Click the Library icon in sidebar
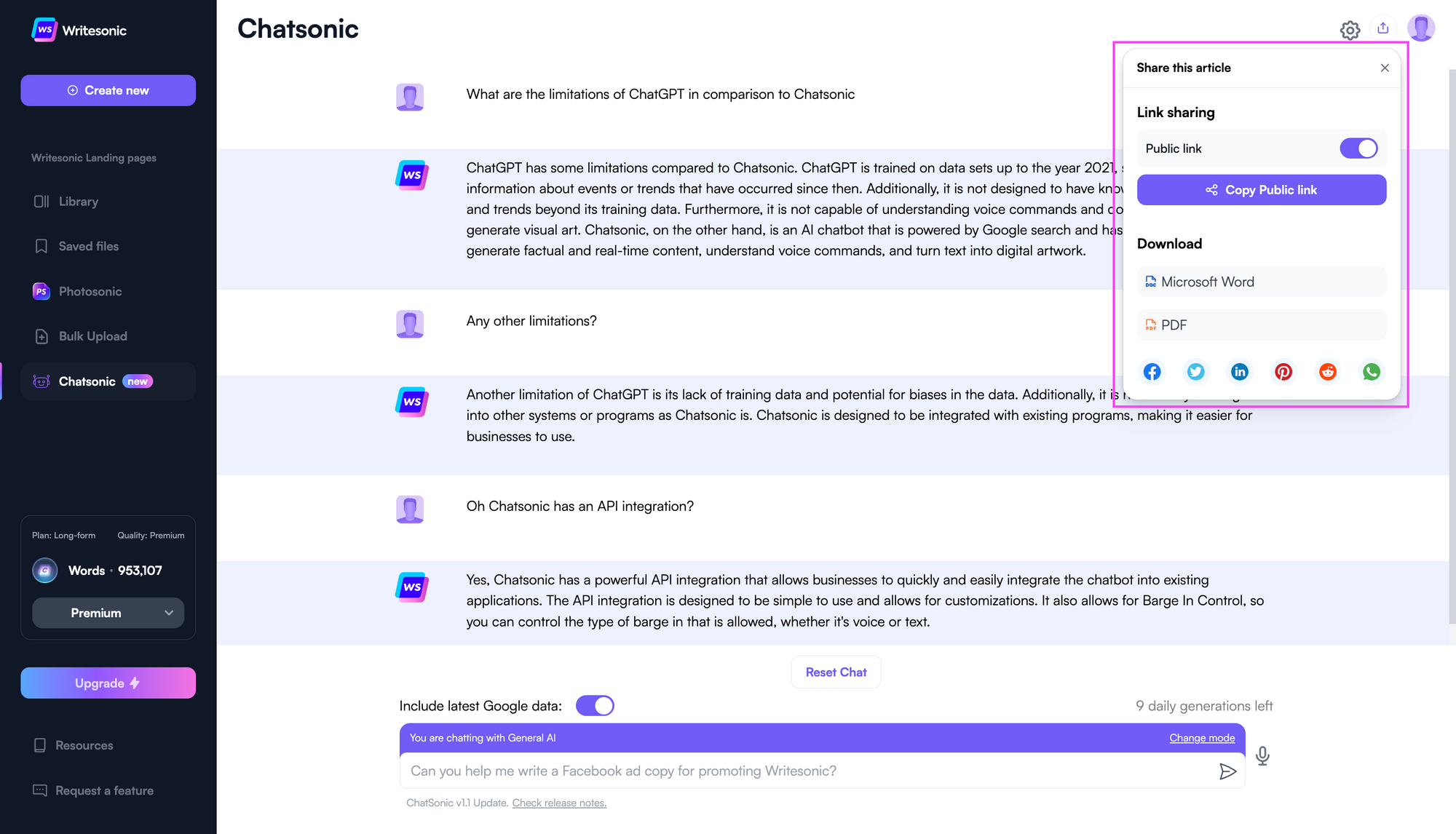 click(40, 201)
